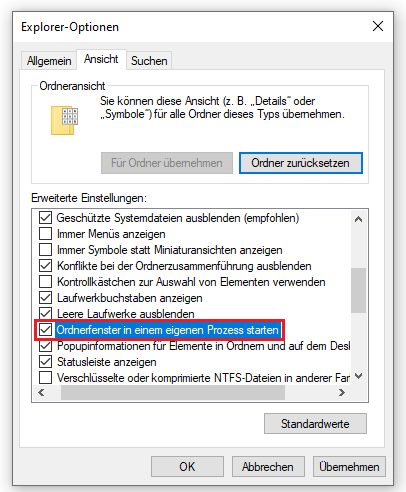406x492 pixels.
Task: Click the Abbrechen button
Action: [x=268, y=467]
